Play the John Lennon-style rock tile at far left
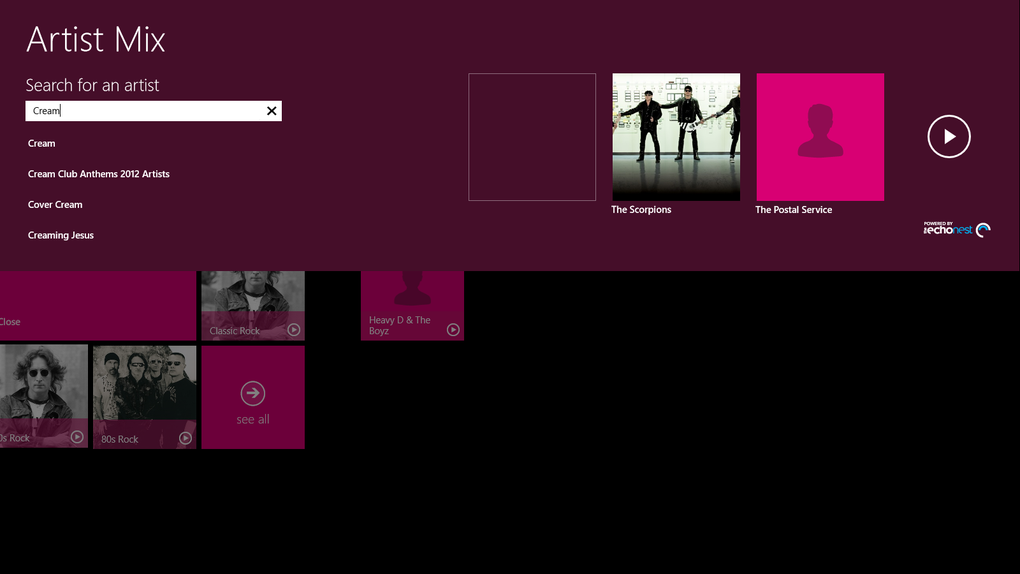 point(77,437)
